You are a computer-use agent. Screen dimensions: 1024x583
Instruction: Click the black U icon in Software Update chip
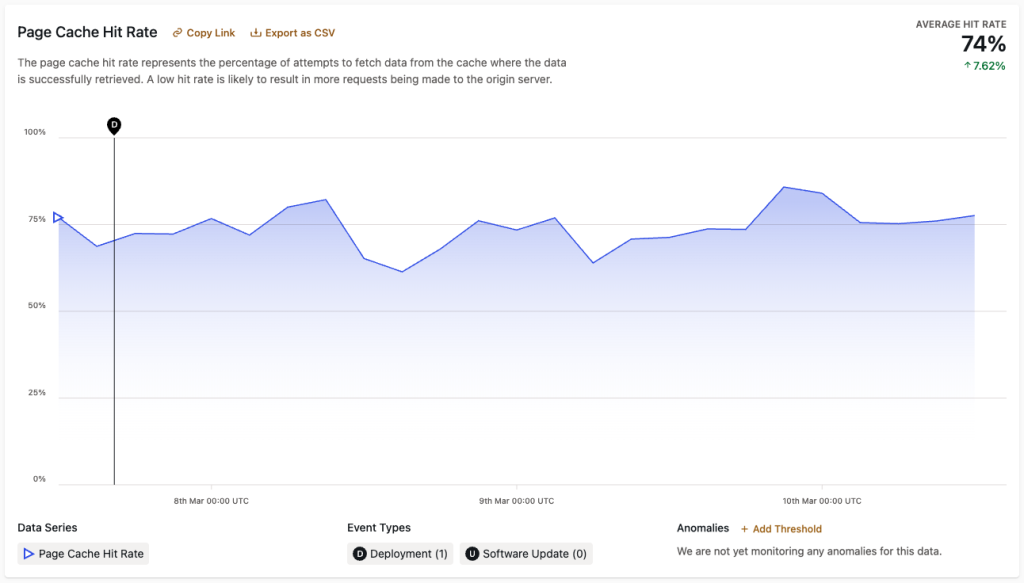point(472,554)
